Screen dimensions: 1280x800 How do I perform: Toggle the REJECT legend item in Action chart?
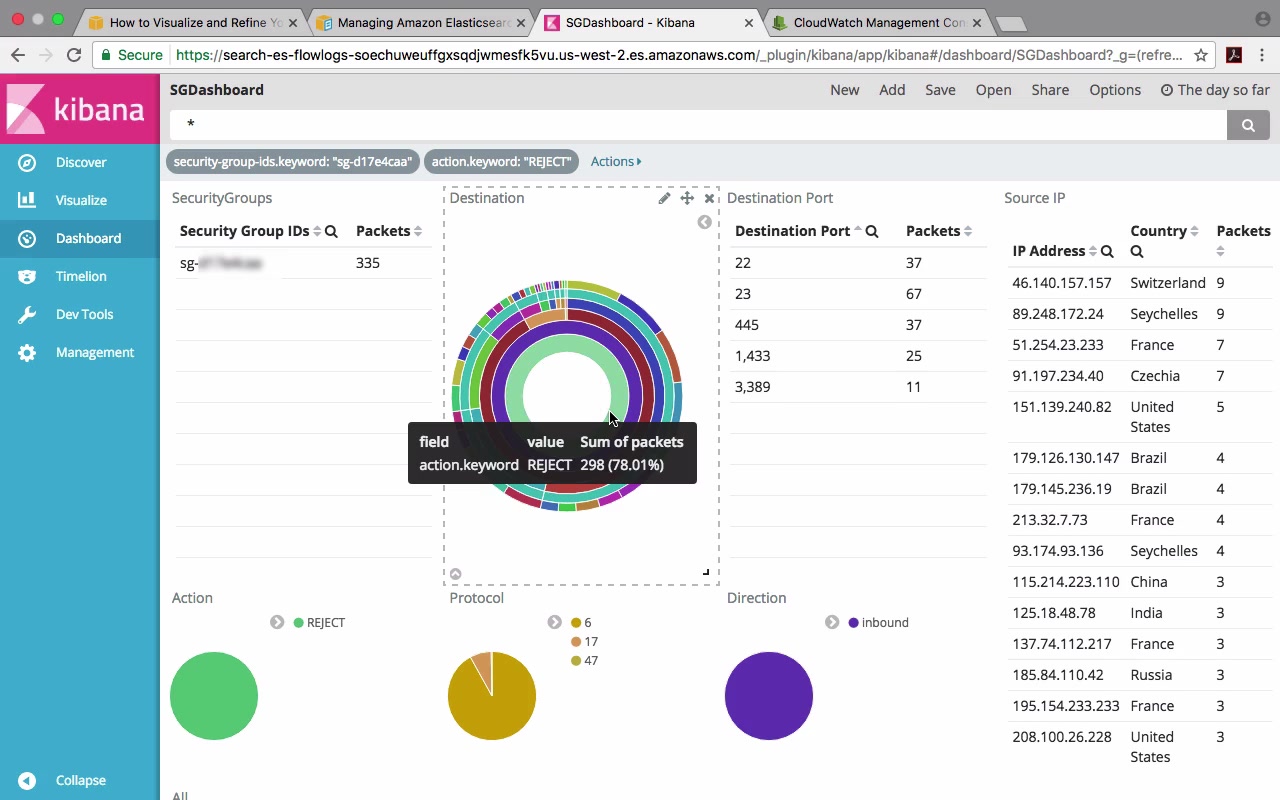click(325, 623)
